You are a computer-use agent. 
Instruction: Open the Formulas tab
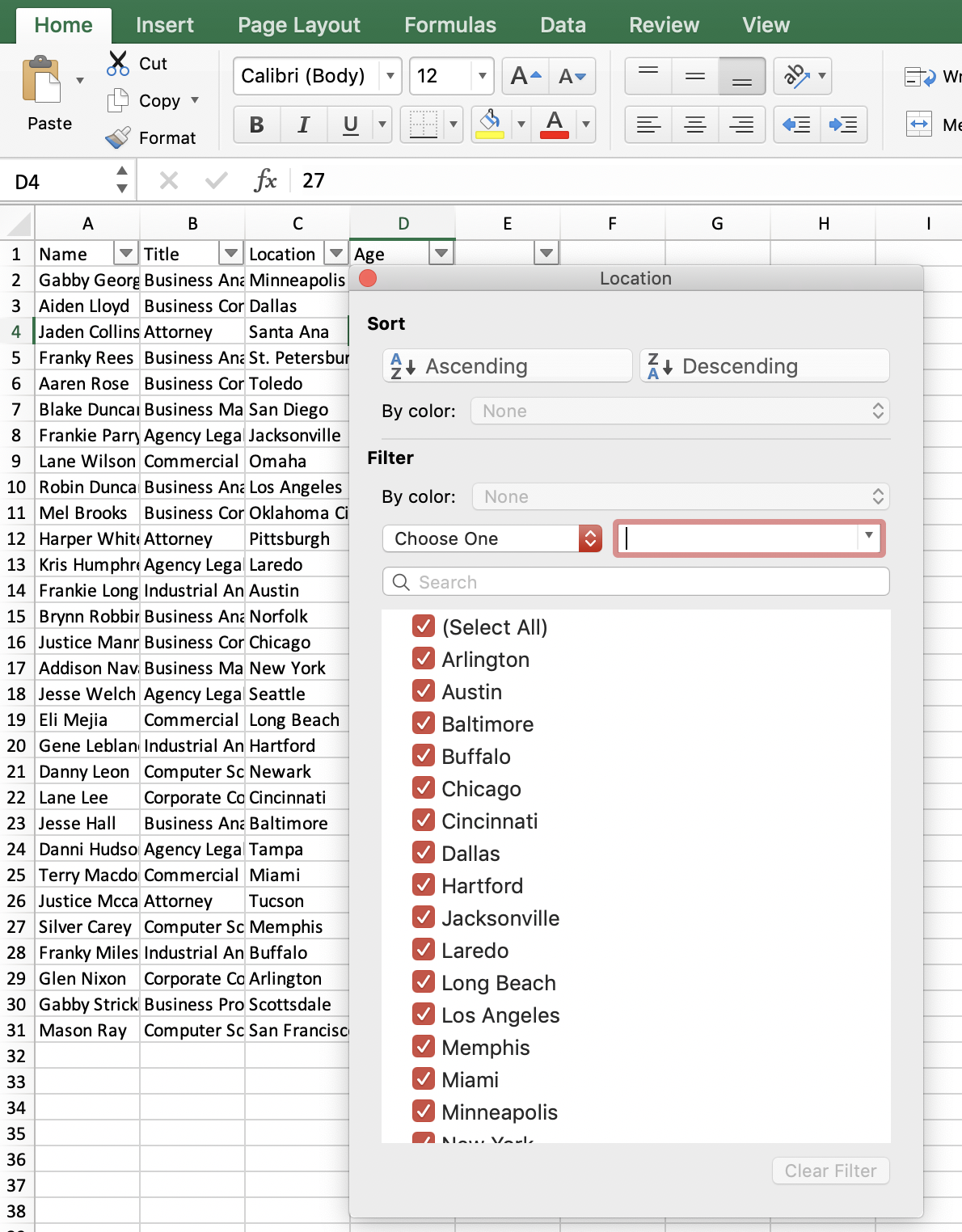(449, 24)
